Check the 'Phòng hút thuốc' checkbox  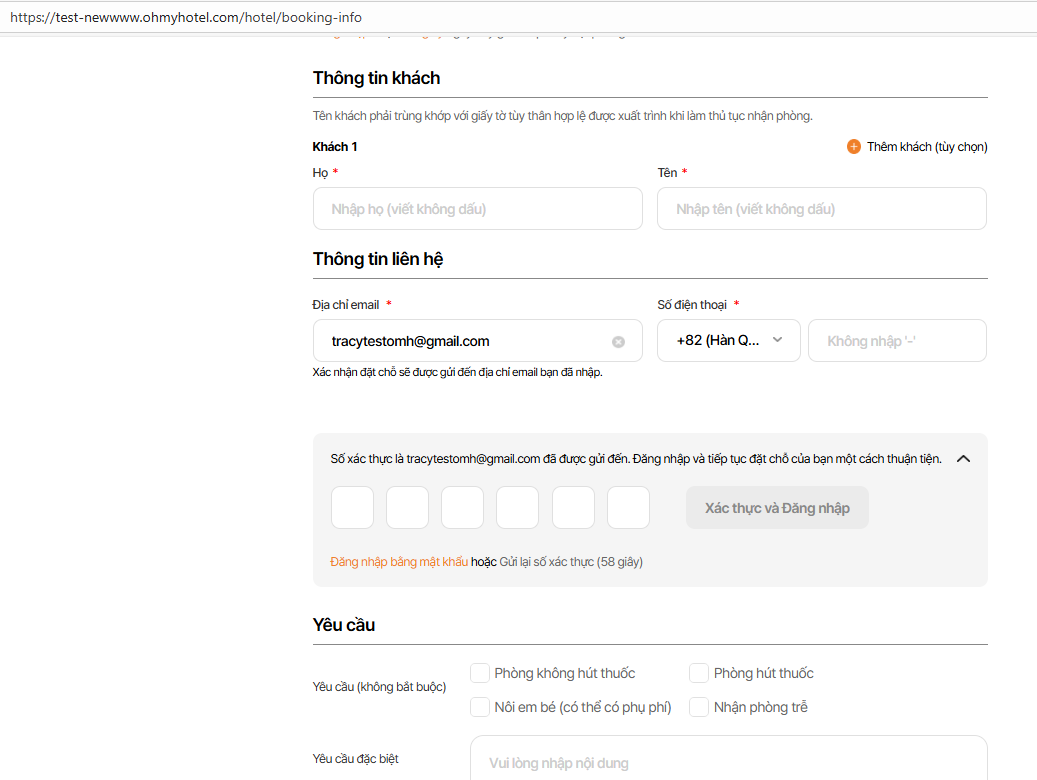(699, 673)
